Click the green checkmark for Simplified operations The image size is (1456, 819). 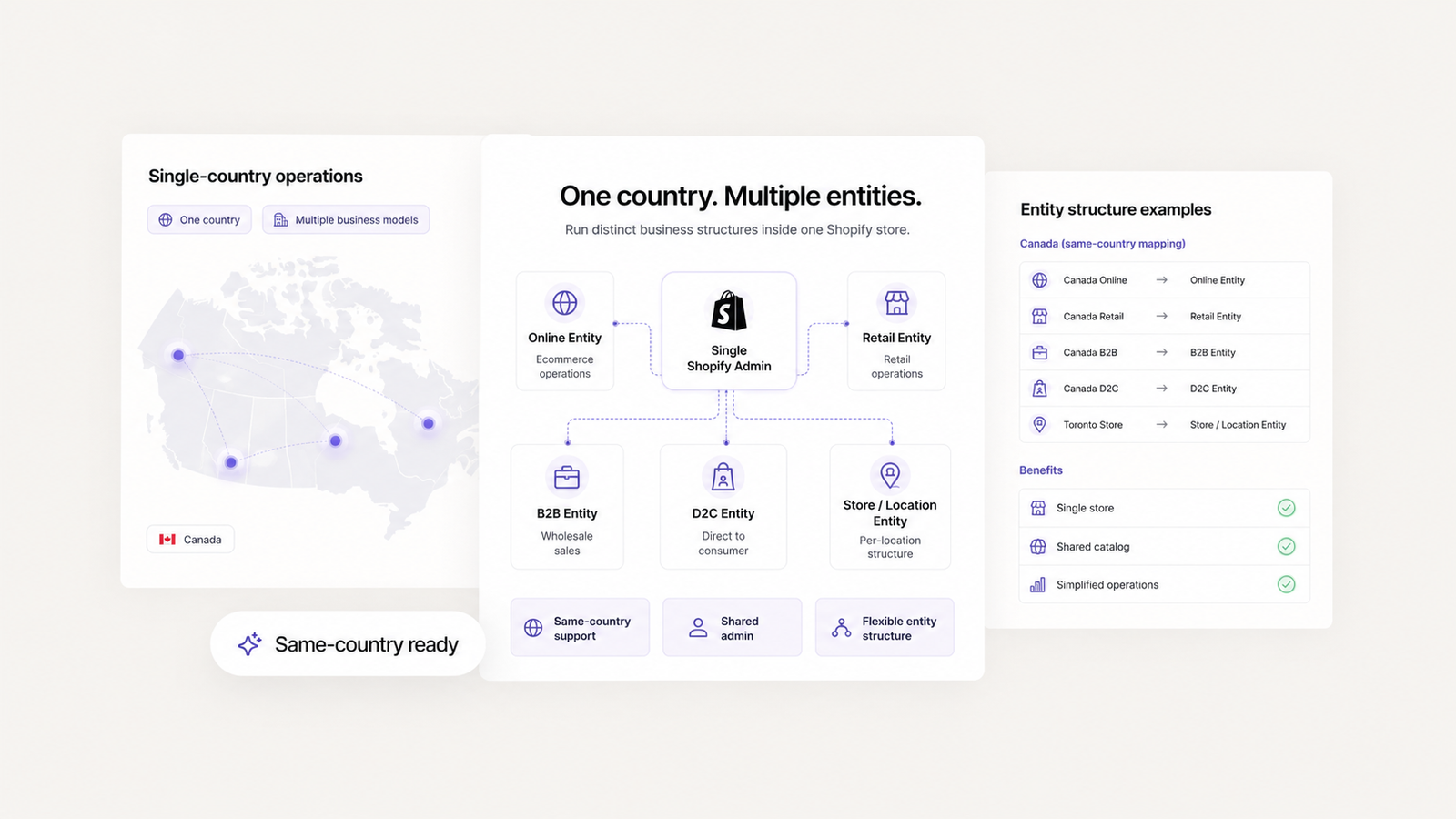click(x=1287, y=584)
